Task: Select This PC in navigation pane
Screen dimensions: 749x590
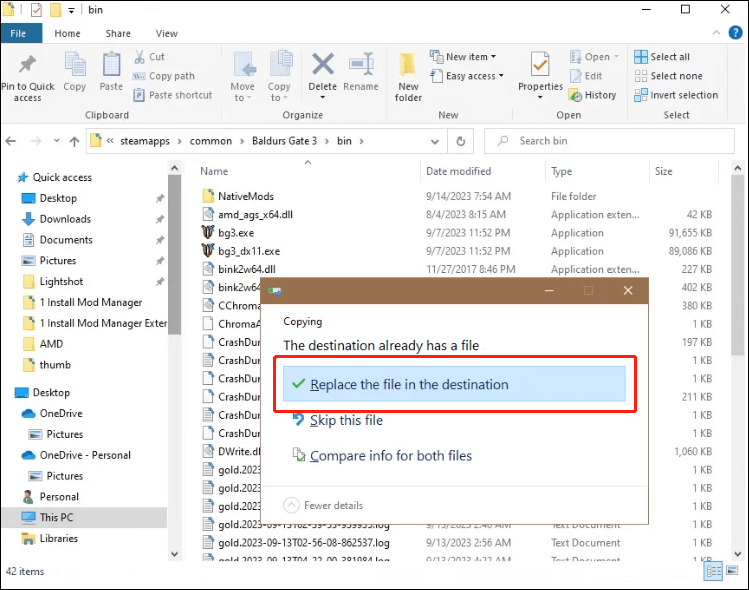Action: click(x=56, y=517)
